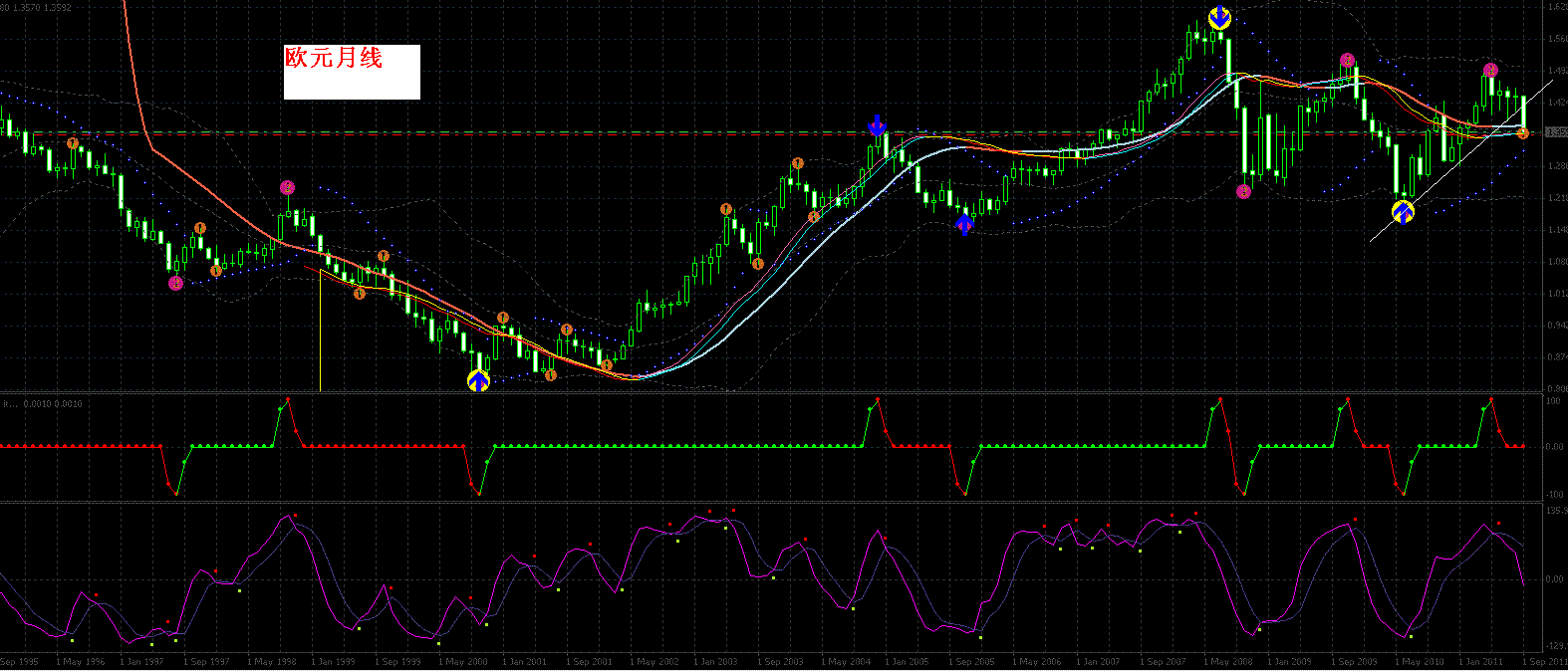Select the blue up arrow below the late-2005 low
1568x671 pixels.
coord(964,223)
